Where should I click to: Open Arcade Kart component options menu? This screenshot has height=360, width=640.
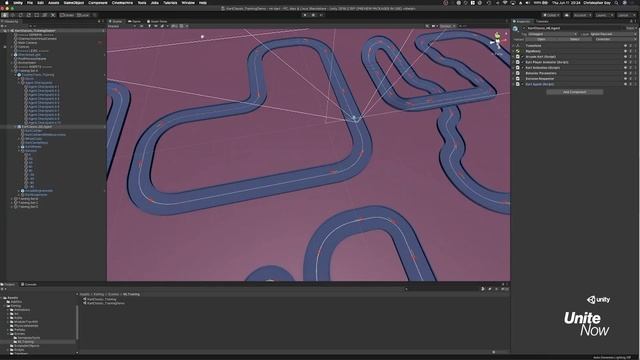[x=636, y=57]
